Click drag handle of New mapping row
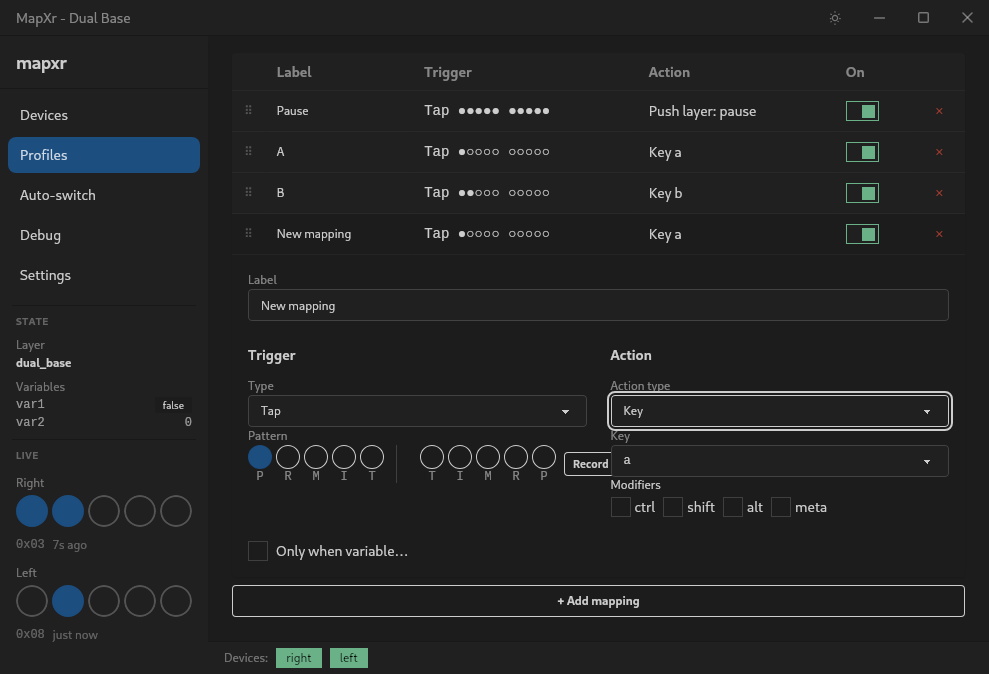Screen dimensions: 989x674 click(x=249, y=234)
